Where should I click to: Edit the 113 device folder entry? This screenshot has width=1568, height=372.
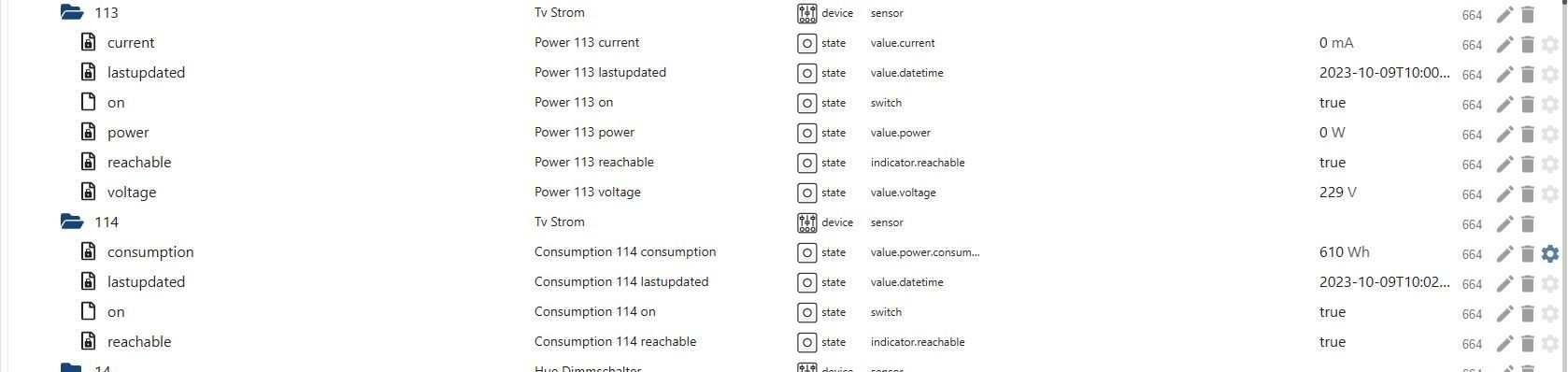tap(1504, 14)
